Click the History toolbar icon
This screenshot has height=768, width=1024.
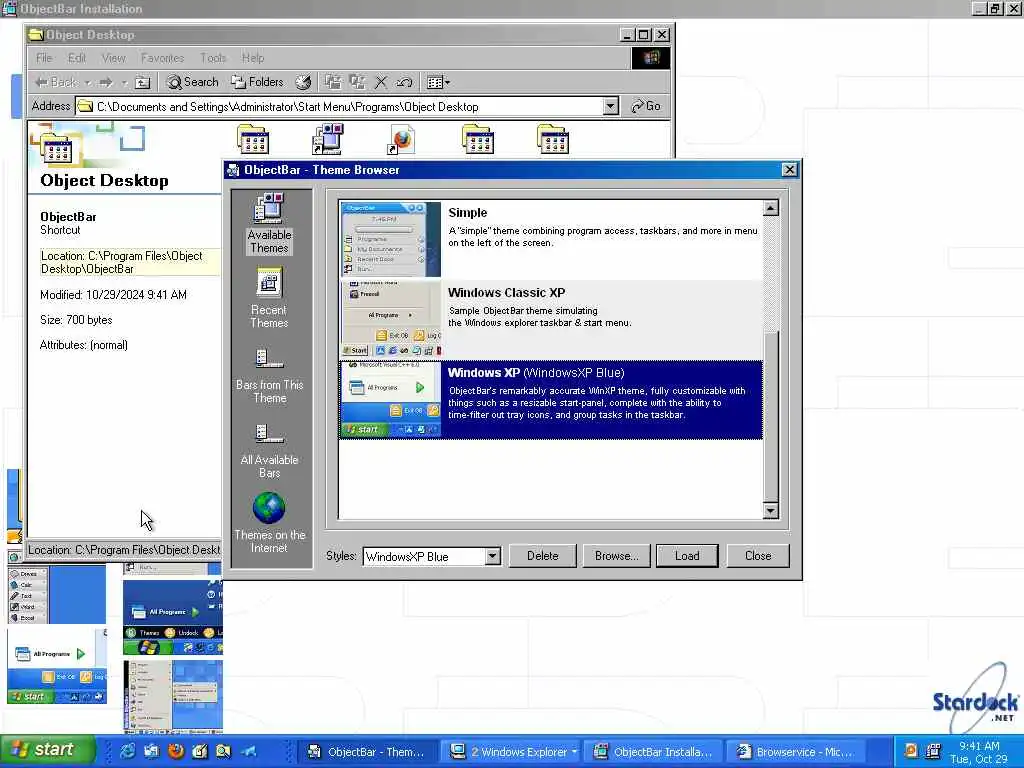point(303,82)
